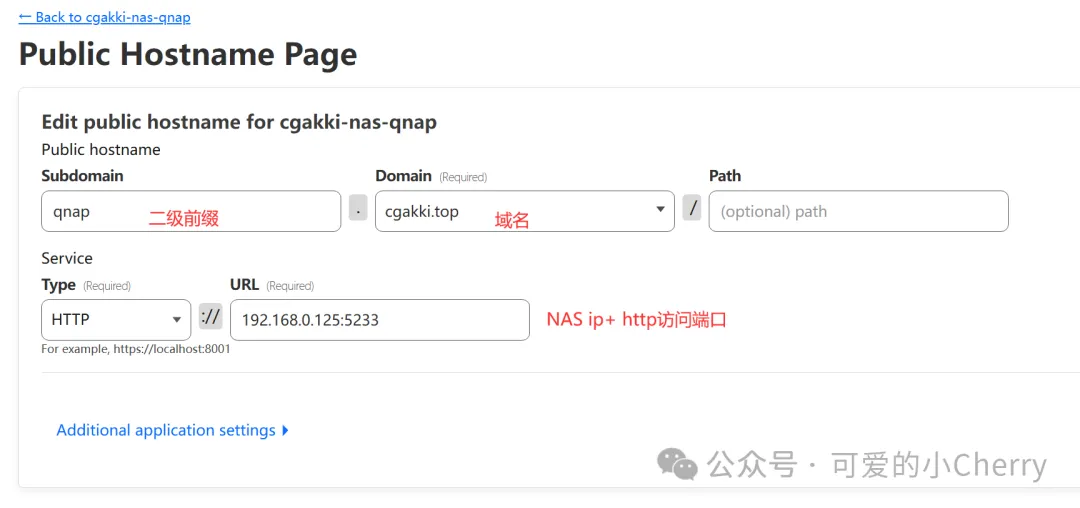The image size is (1080, 508).
Task: Click the red 'NAS ip+ http访问端口' annotation
Action: [x=636, y=320]
